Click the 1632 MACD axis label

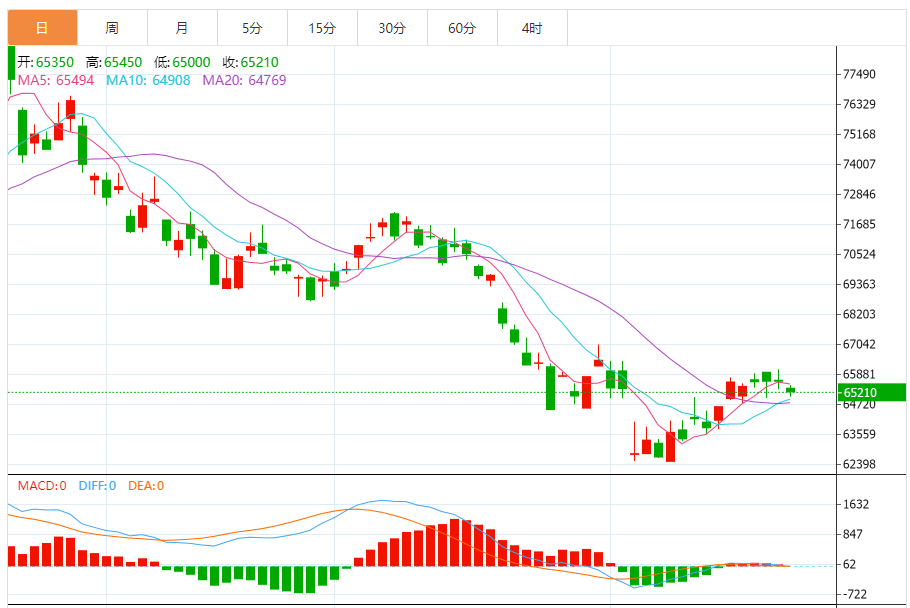point(856,504)
